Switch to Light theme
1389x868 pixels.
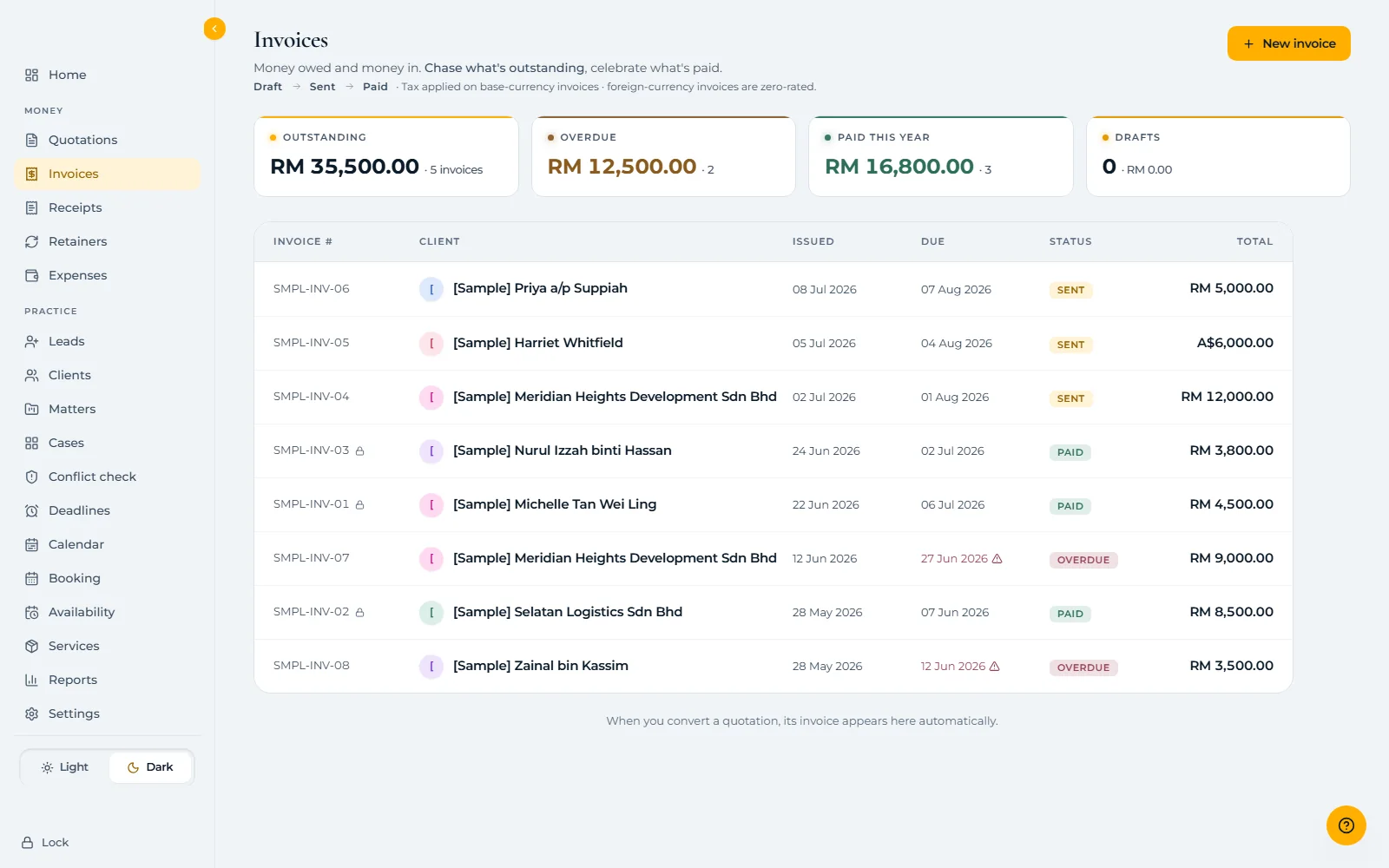[x=65, y=767]
